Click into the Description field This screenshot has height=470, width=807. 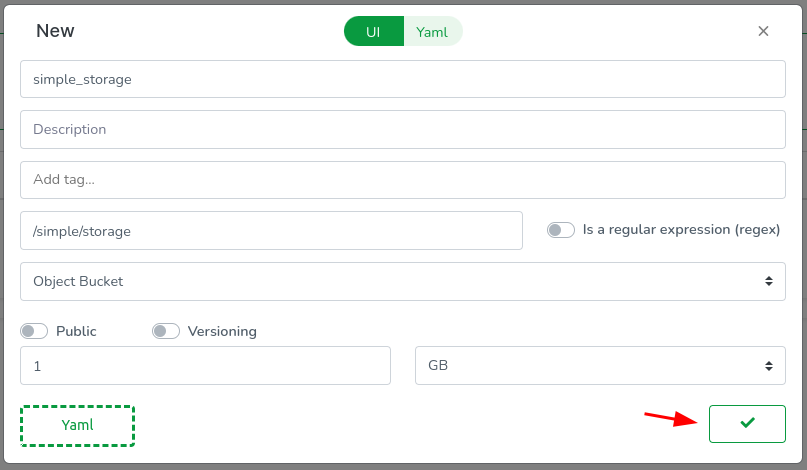402,129
